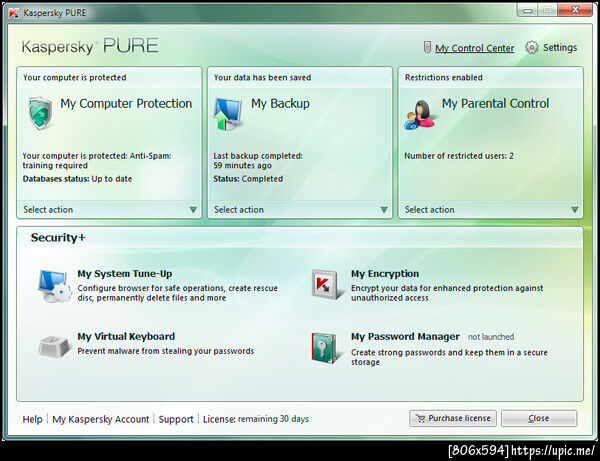Screen dimensions: 600x461
Task: Open the Support link
Action: pos(176,419)
